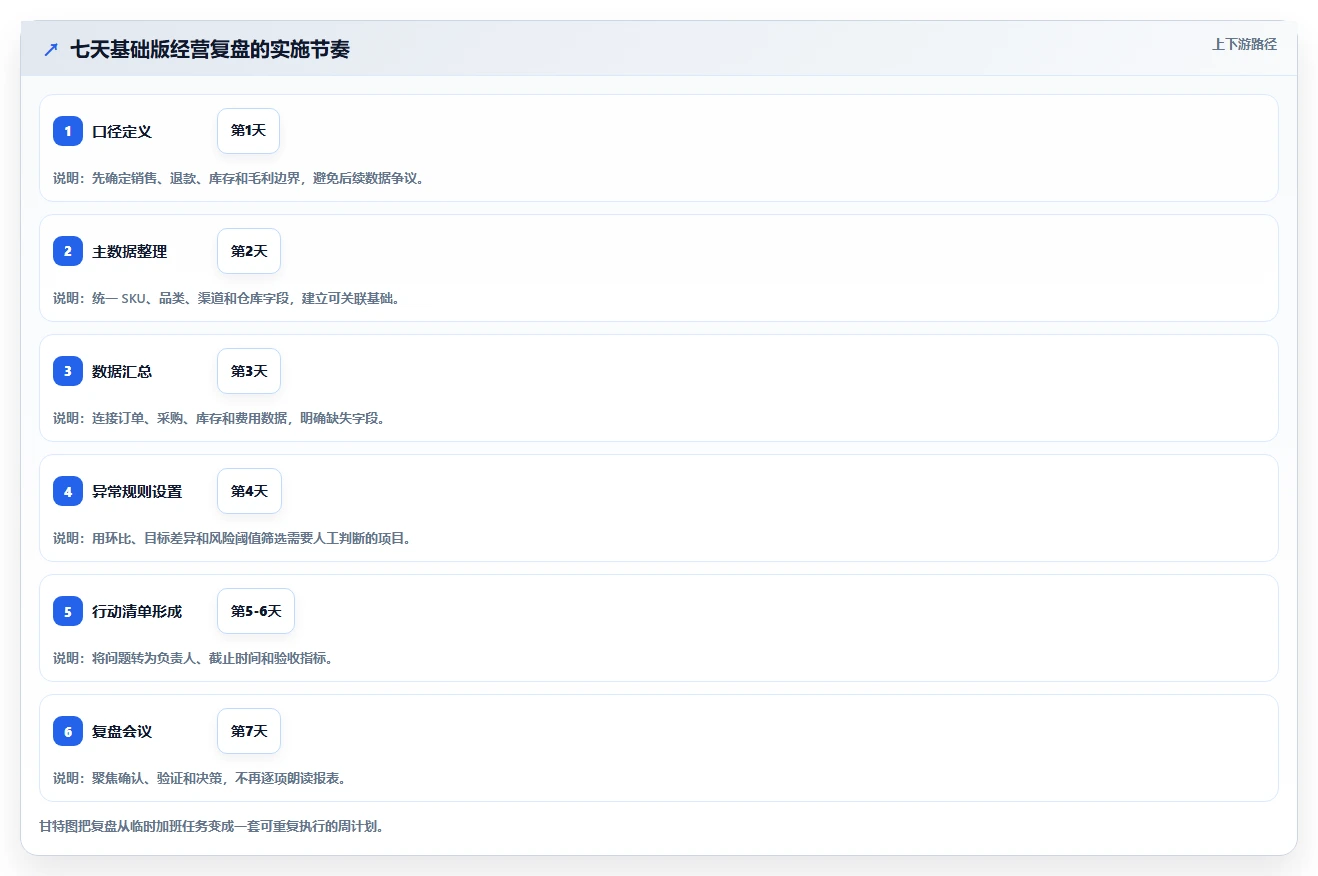Click the footer note starting 甘特图把复盘
Image resolution: width=1318 pixels, height=876 pixels.
[211, 827]
